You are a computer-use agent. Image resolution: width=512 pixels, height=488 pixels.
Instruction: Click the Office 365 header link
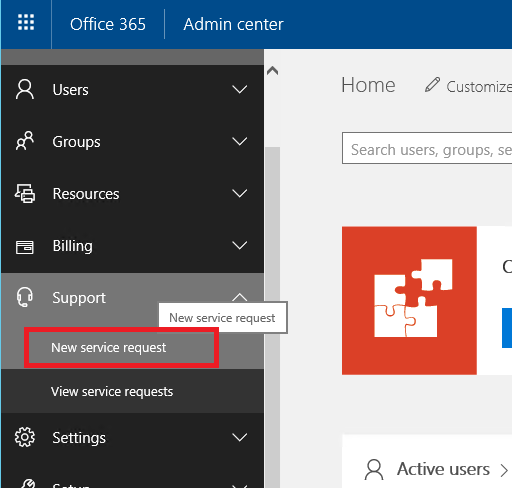(108, 24)
